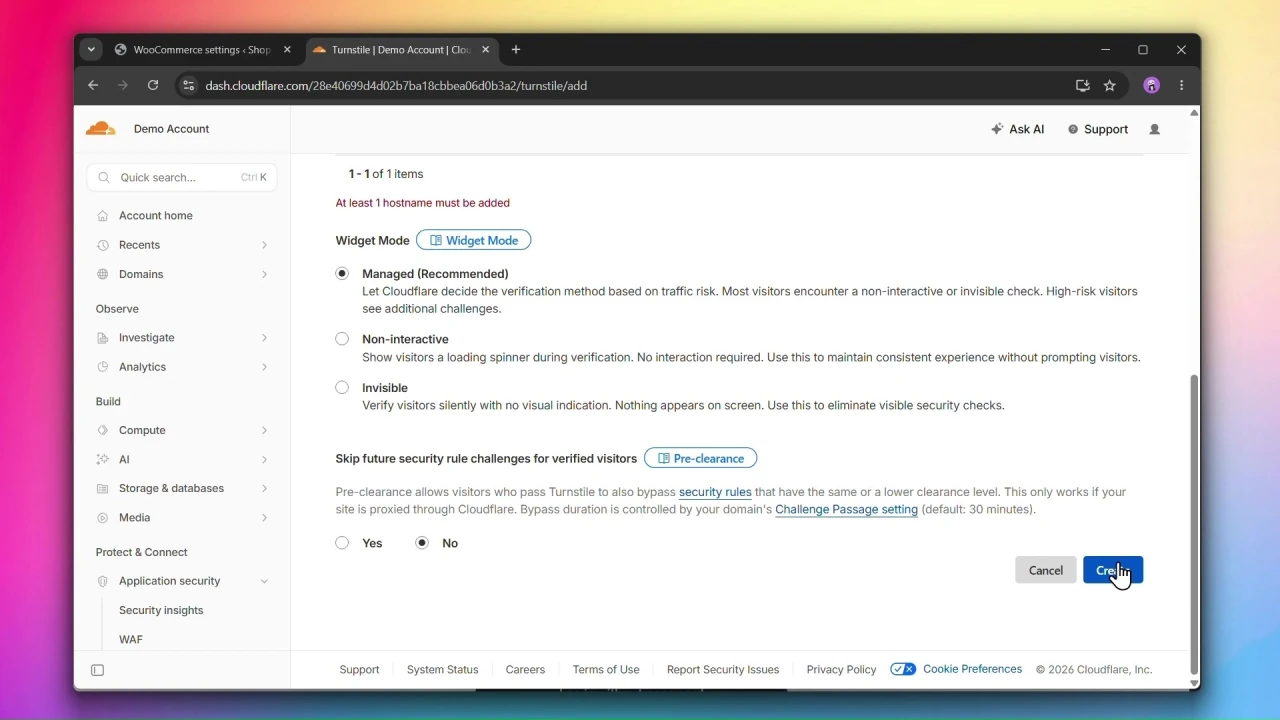Image resolution: width=1280 pixels, height=720 pixels.
Task: Open the Widget Mode documentation pill
Action: [474, 240]
